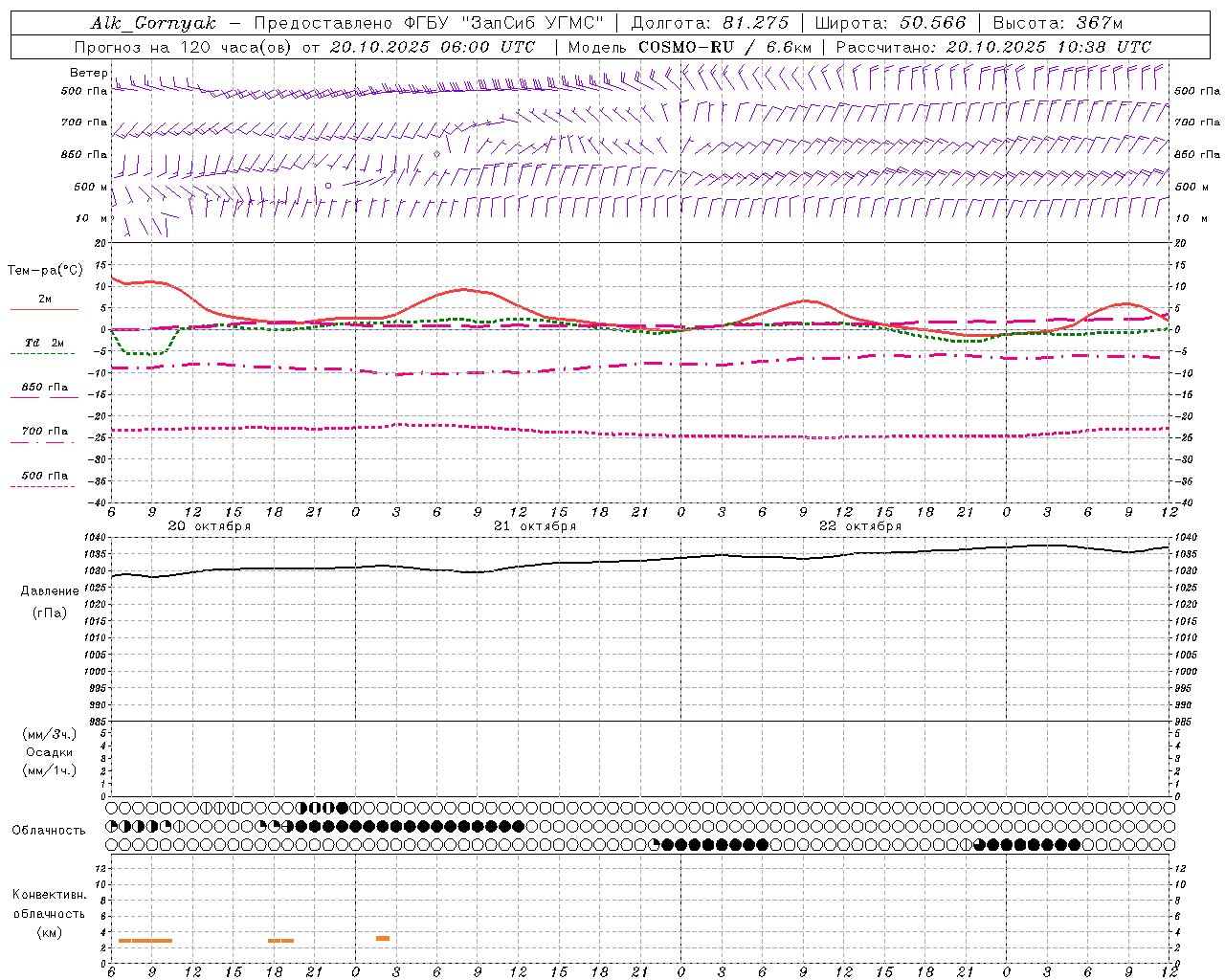Select the Td 2м dew point legend entry
This screenshot has width=1225, height=980.
point(44,343)
